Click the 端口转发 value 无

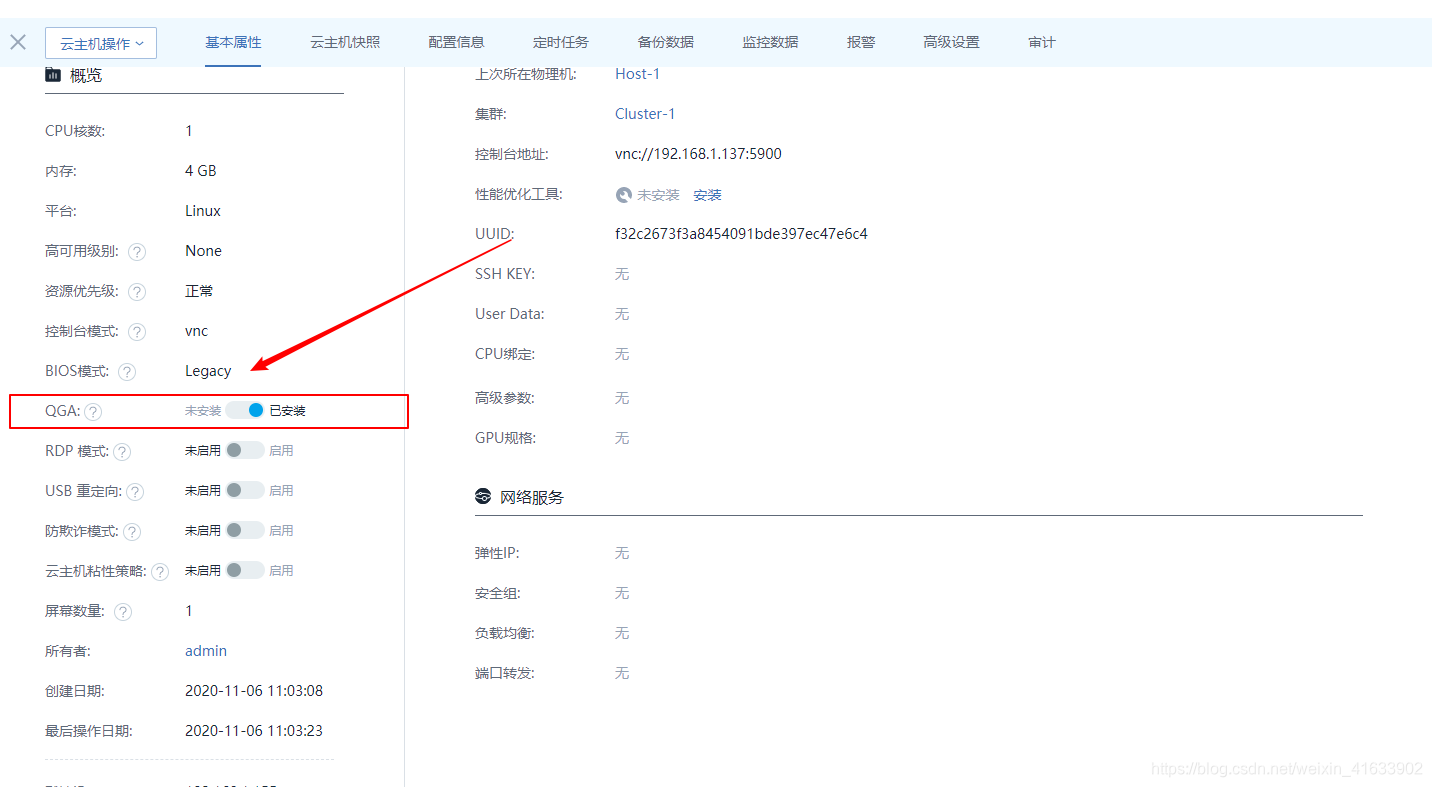(x=622, y=673)
